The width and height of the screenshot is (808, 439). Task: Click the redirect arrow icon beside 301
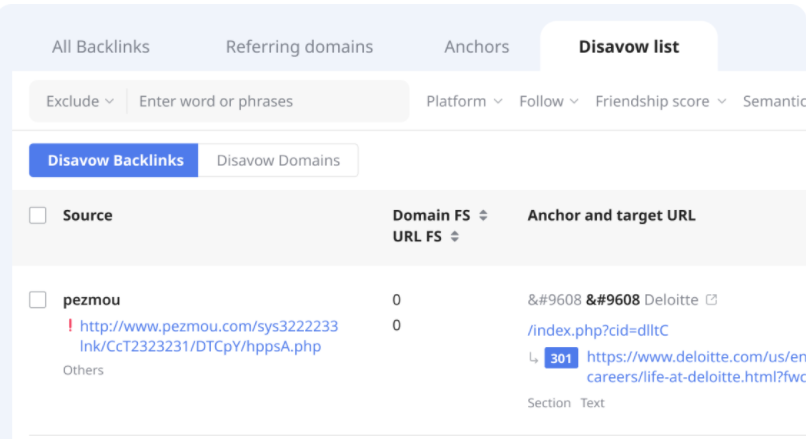(x=533, y=358)
